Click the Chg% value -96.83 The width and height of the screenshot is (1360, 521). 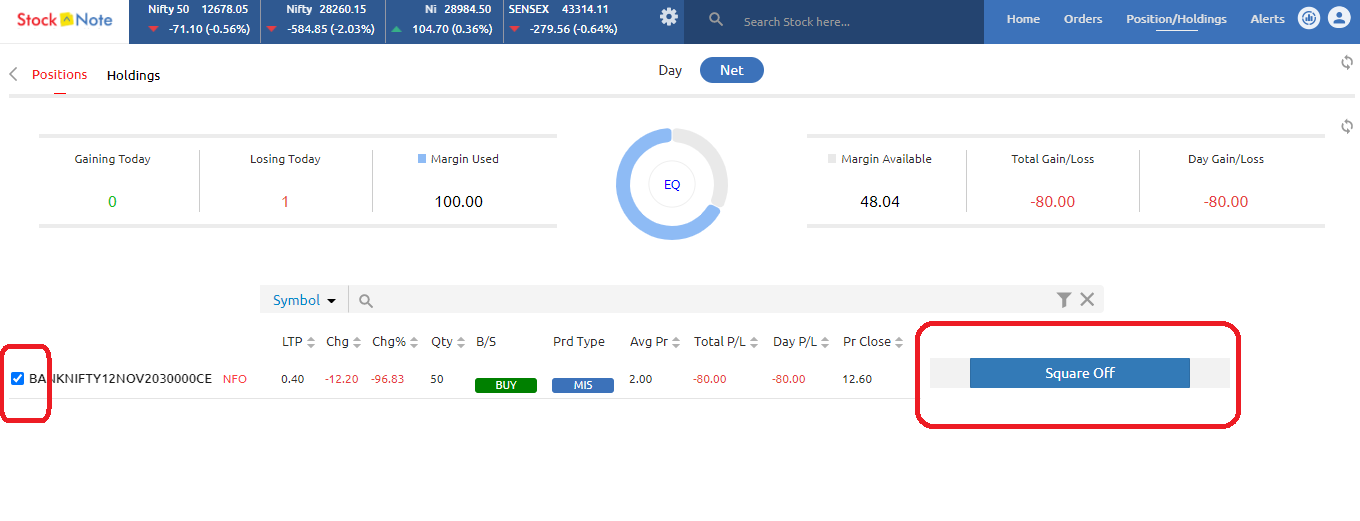[x=388, y=379]
